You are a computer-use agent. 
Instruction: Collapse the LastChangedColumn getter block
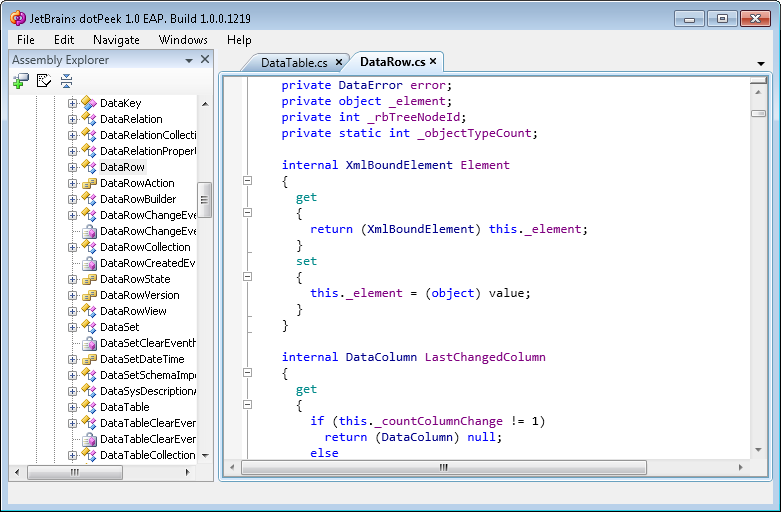click(x=247, y=404)
